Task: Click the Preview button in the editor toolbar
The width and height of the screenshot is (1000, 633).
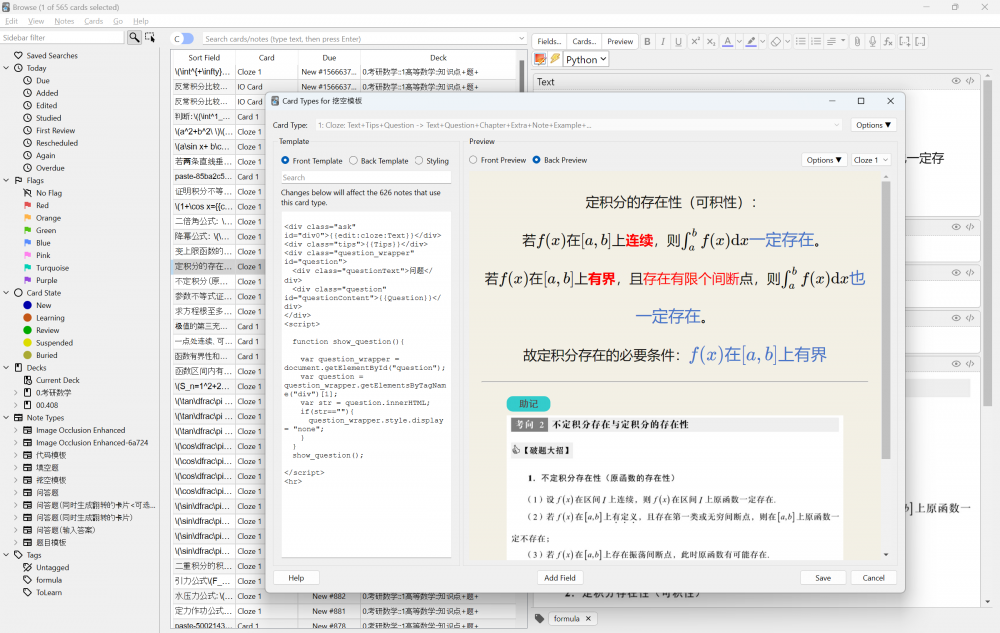Action: [x=620, y=41]
